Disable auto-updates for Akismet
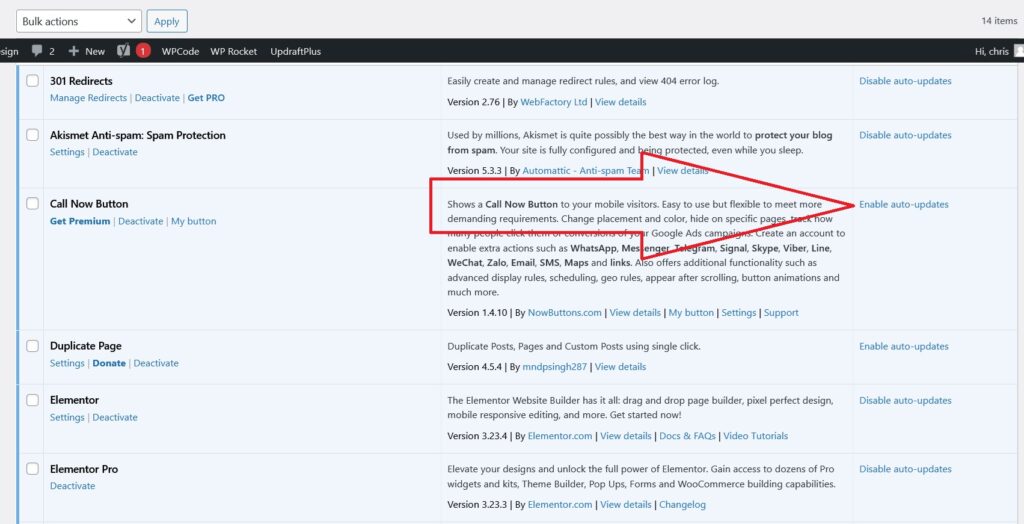 905,135
